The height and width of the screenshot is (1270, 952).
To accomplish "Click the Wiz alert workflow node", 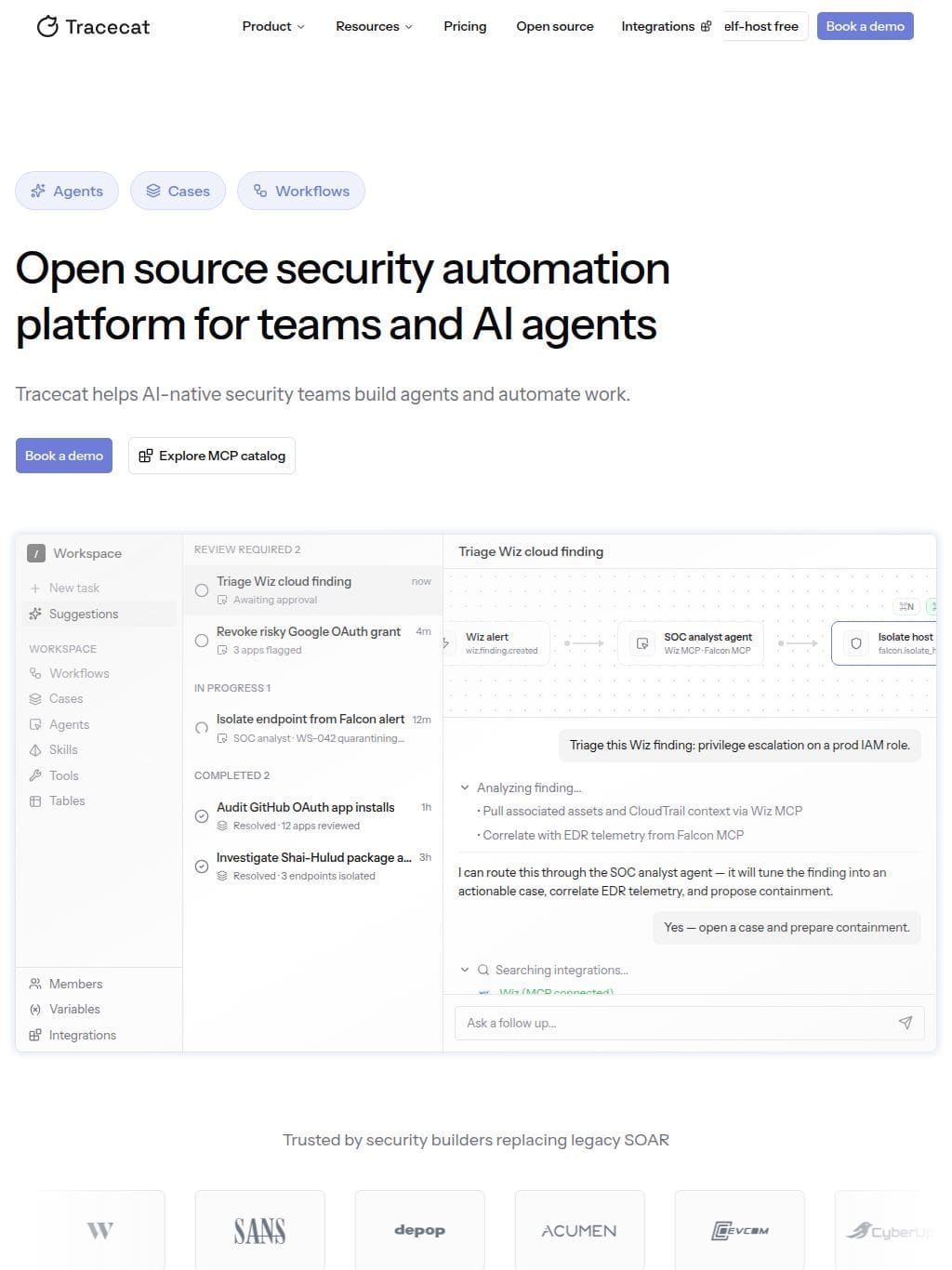I will (497, 643).
